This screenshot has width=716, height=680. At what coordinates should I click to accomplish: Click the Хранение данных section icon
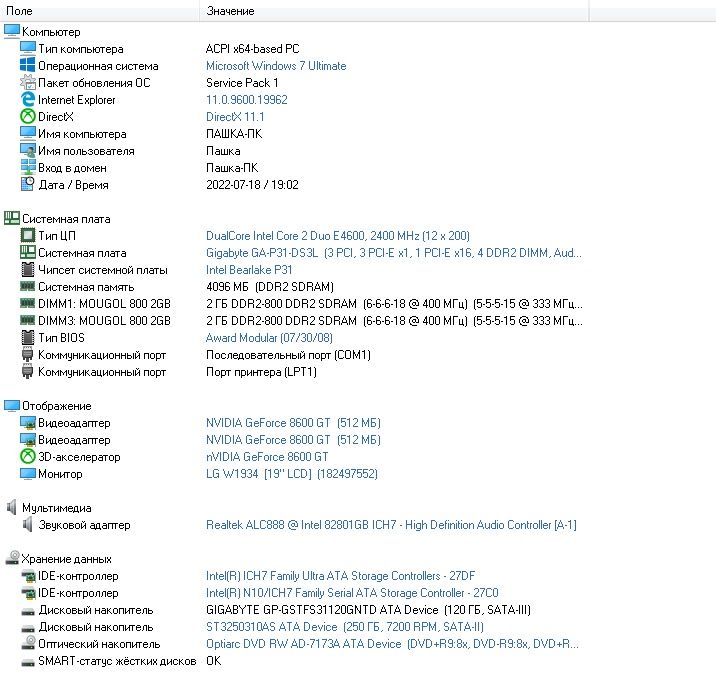coord(12,558)
